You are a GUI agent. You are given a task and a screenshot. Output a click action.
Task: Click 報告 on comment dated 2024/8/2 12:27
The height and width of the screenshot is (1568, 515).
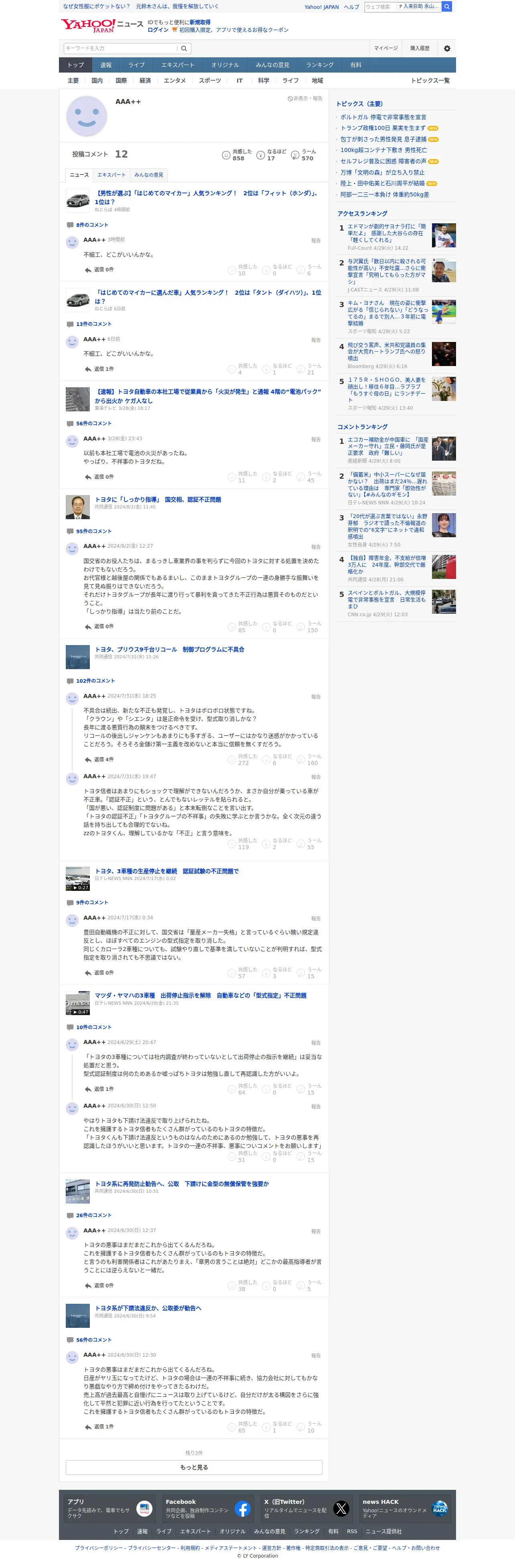click(x=316, y=546)
